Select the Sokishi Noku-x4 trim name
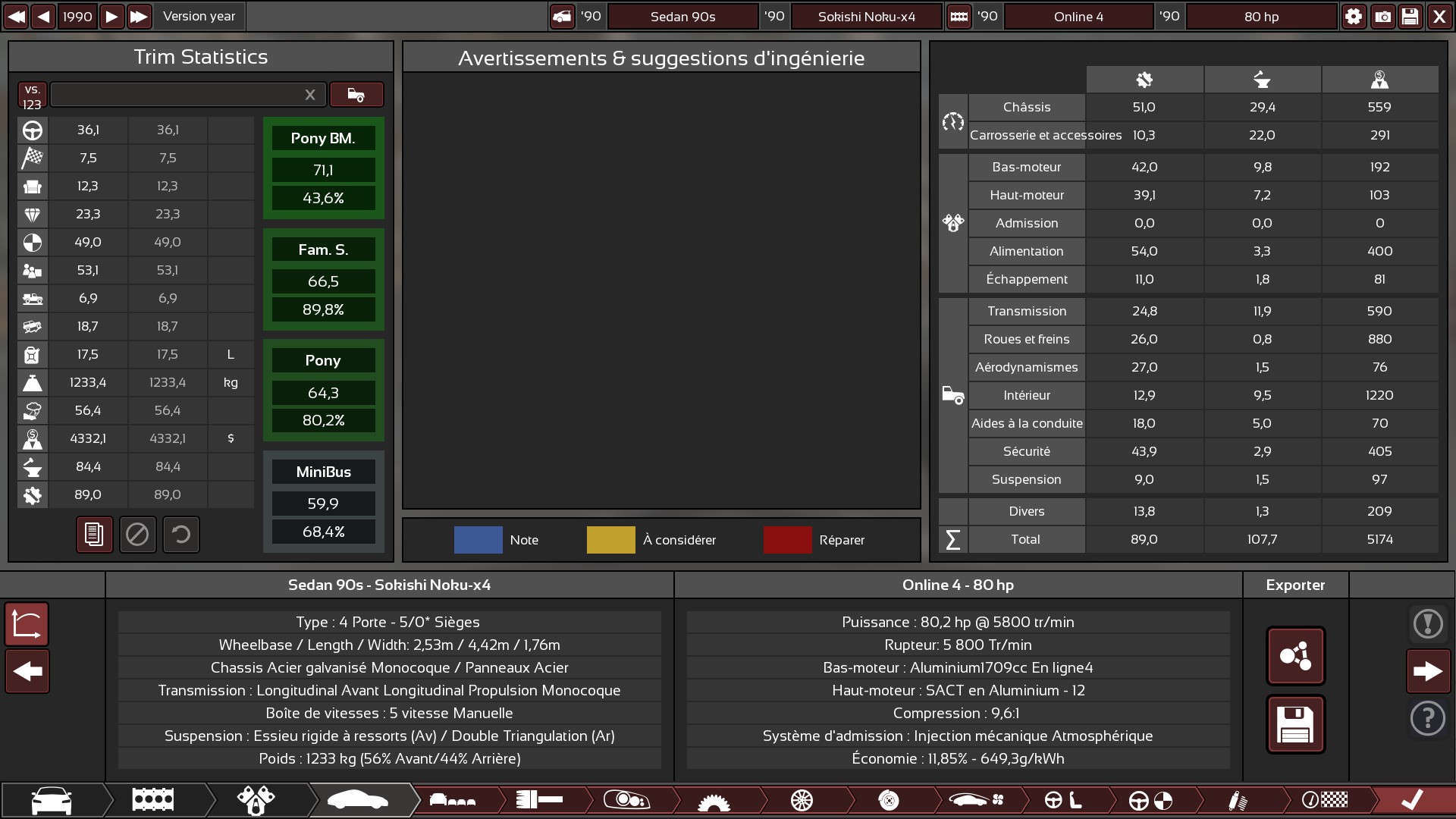 [866, 16]
